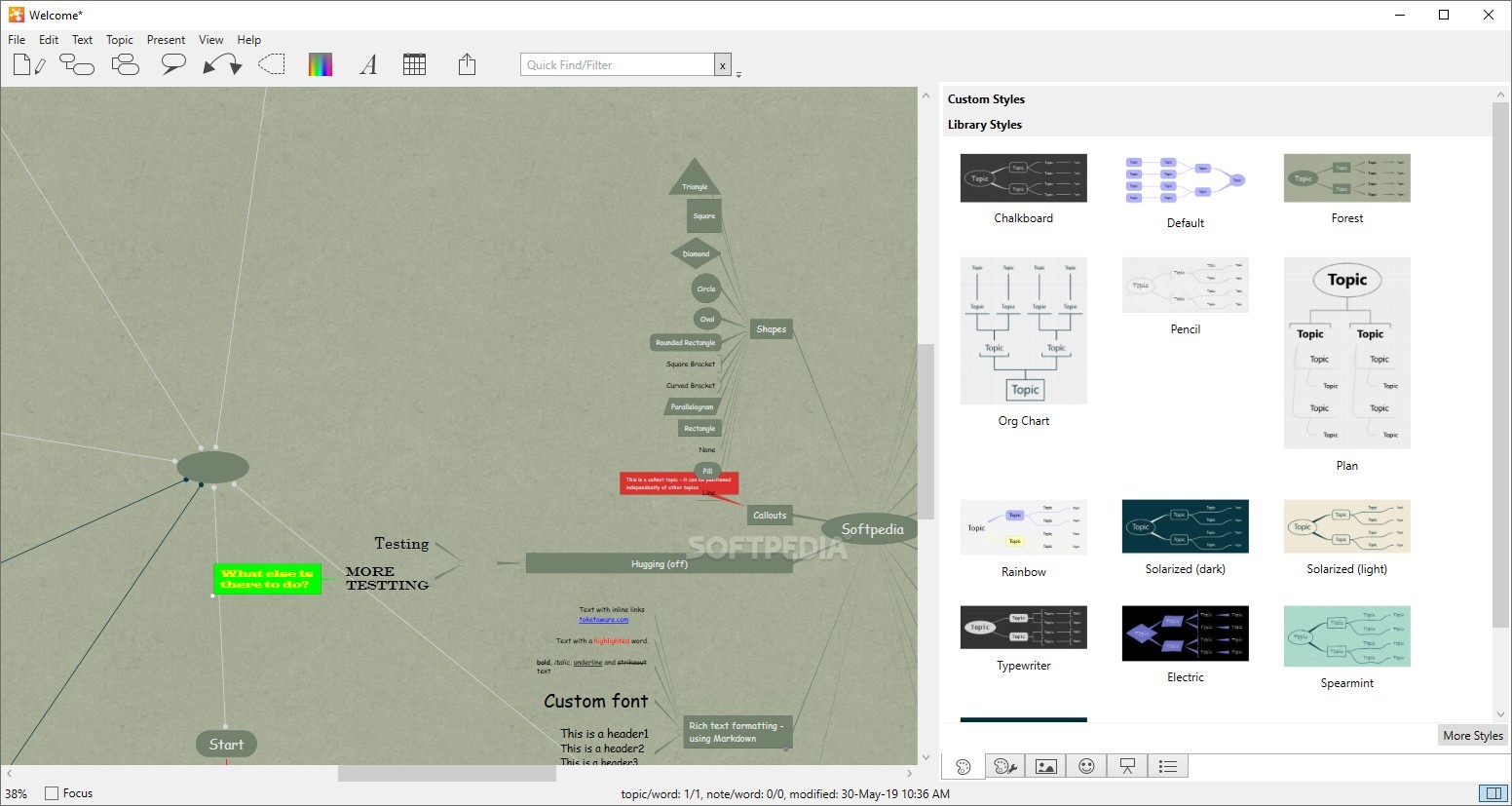Image resolution: width=1512 pixels, height=806 pixels.
Task: Expand the Custom Styles section
Action: click(x=986, y=99)
